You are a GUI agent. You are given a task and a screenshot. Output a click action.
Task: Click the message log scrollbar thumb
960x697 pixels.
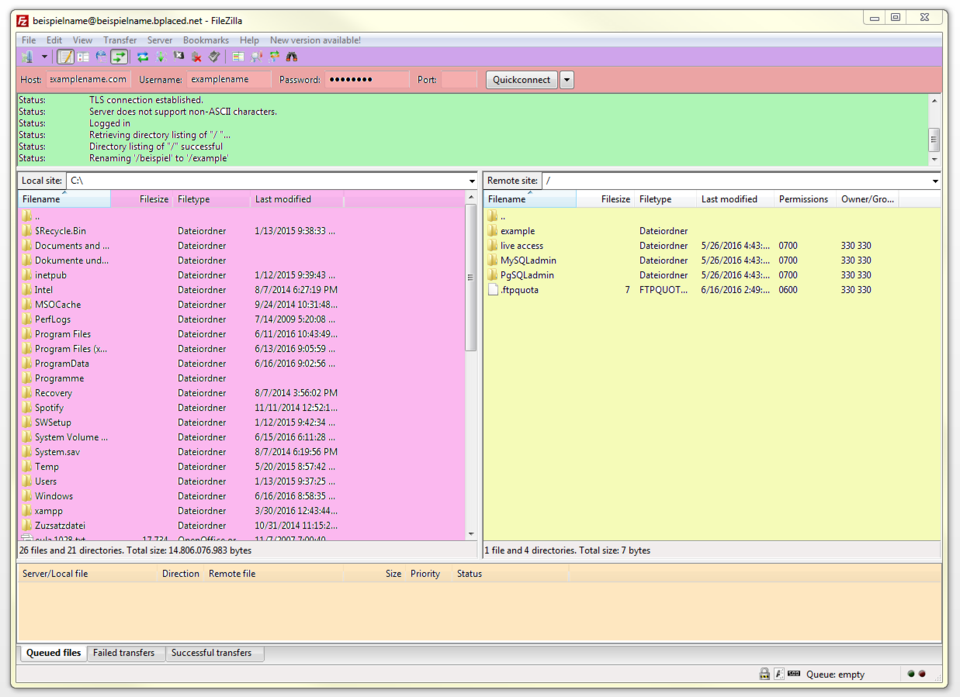pos(934,138)
